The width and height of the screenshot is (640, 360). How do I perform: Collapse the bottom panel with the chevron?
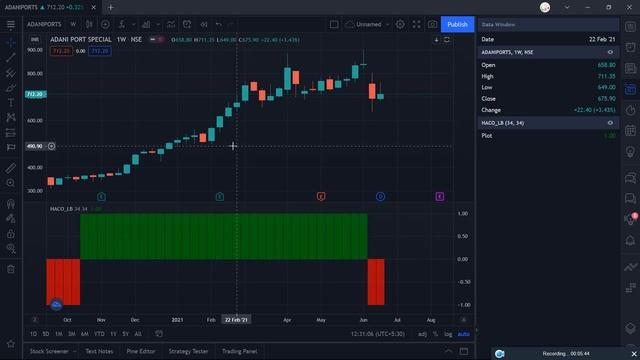(x=449, y=351)
